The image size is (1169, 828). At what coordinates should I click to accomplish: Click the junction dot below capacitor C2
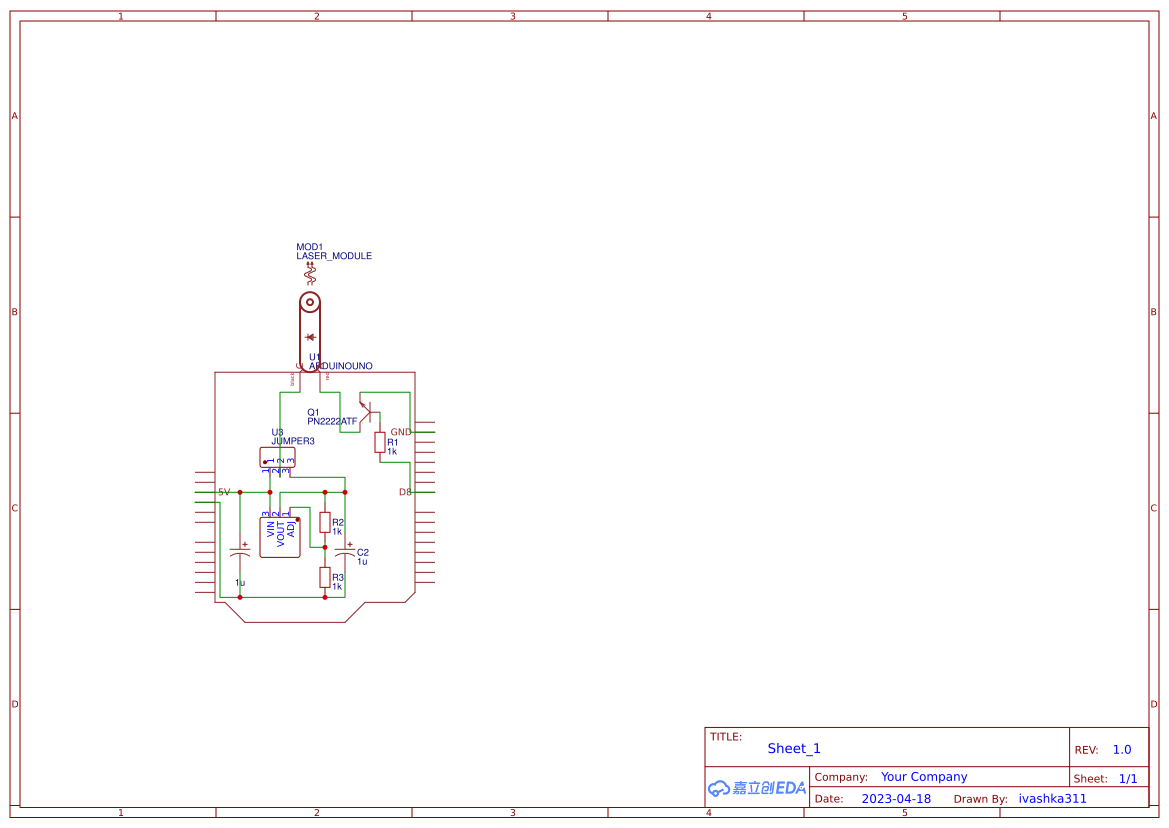[325, 546]
